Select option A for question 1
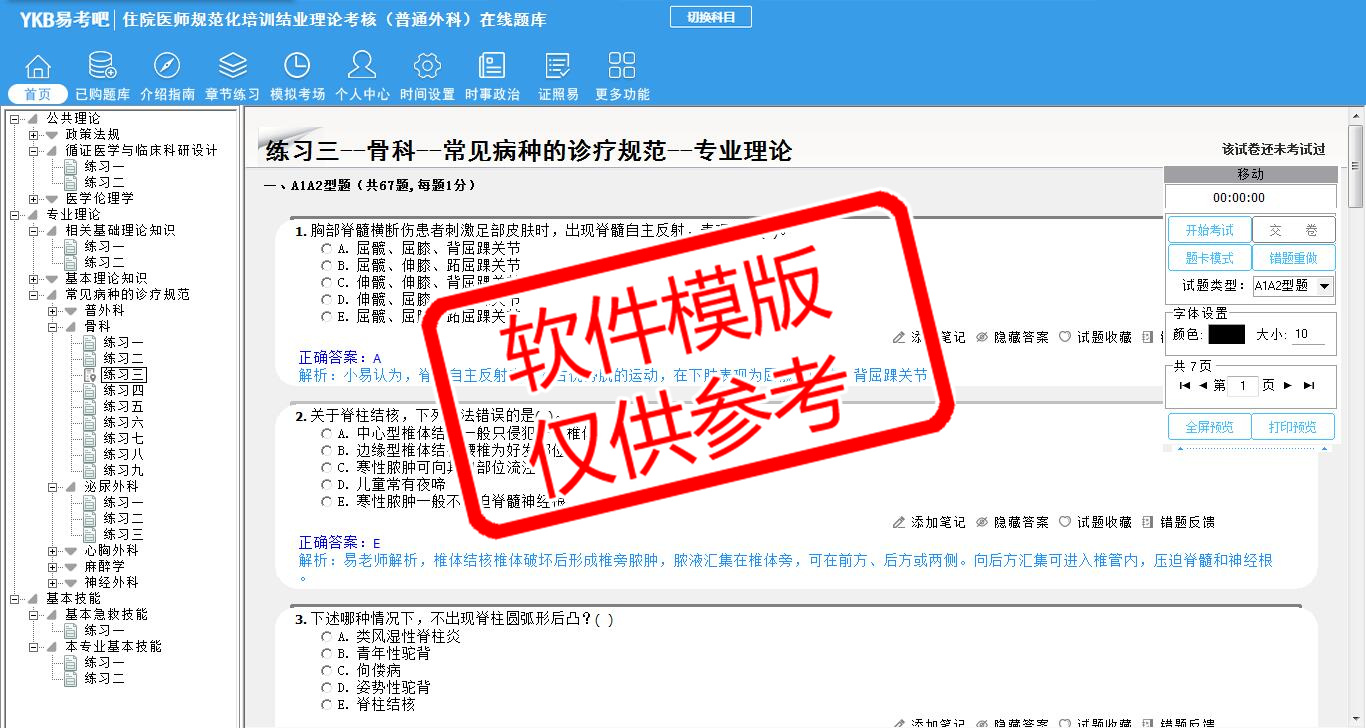 click(x=327, y=248)
